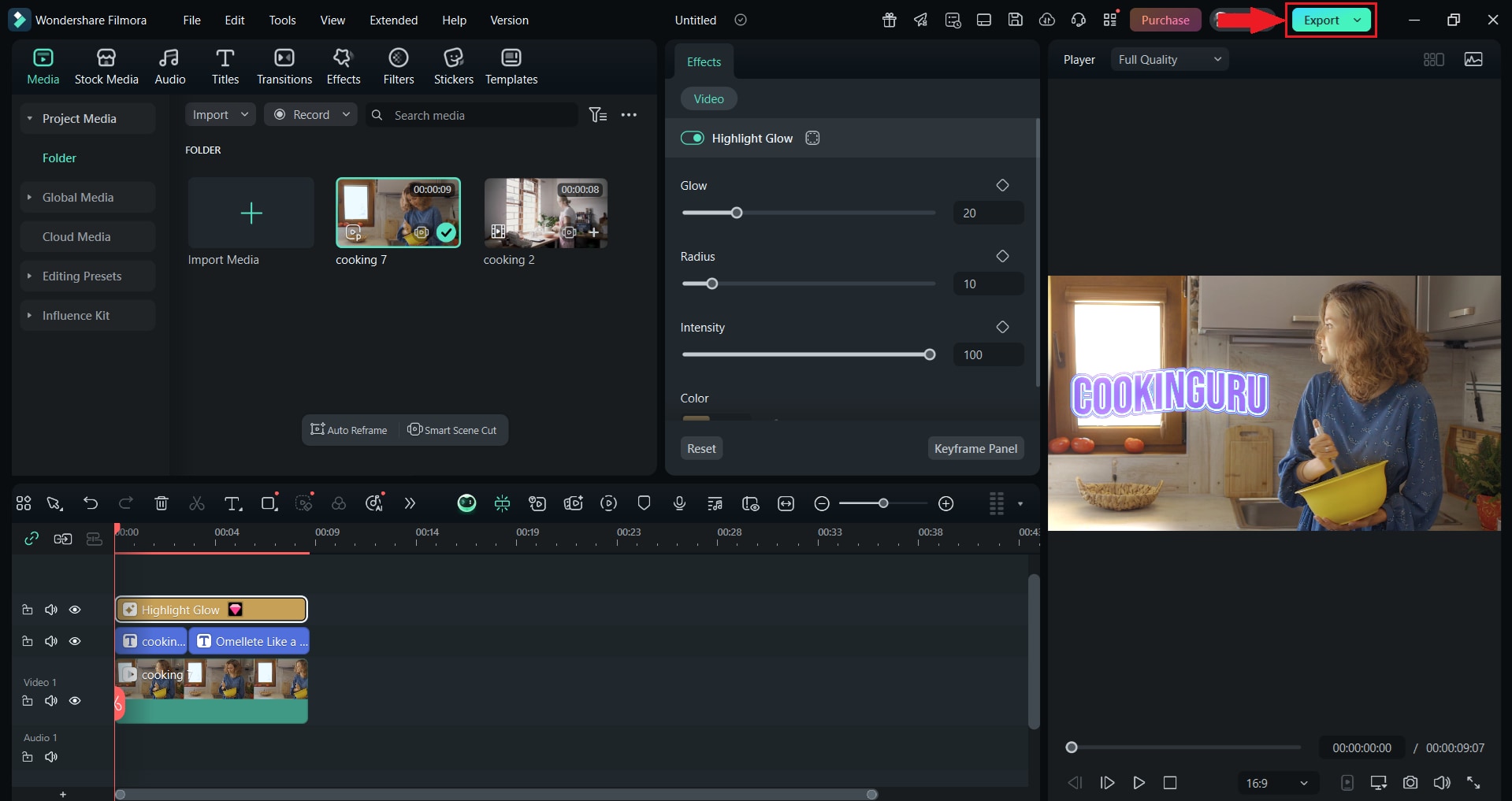Select the Titles panel
The image size is (1512, 801).
click(225, 65)
